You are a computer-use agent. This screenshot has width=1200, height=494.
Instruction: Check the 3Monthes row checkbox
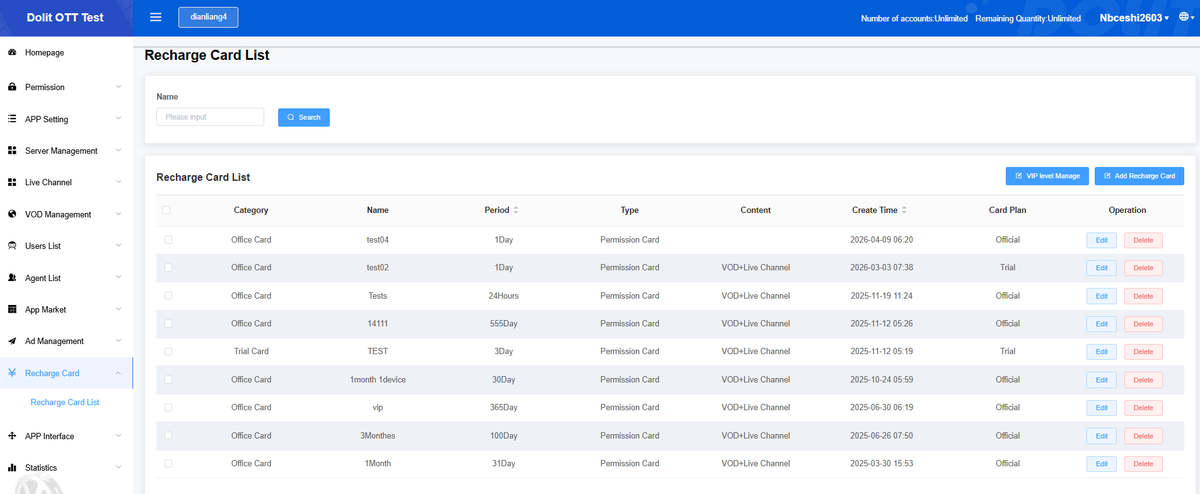(167, 435)
